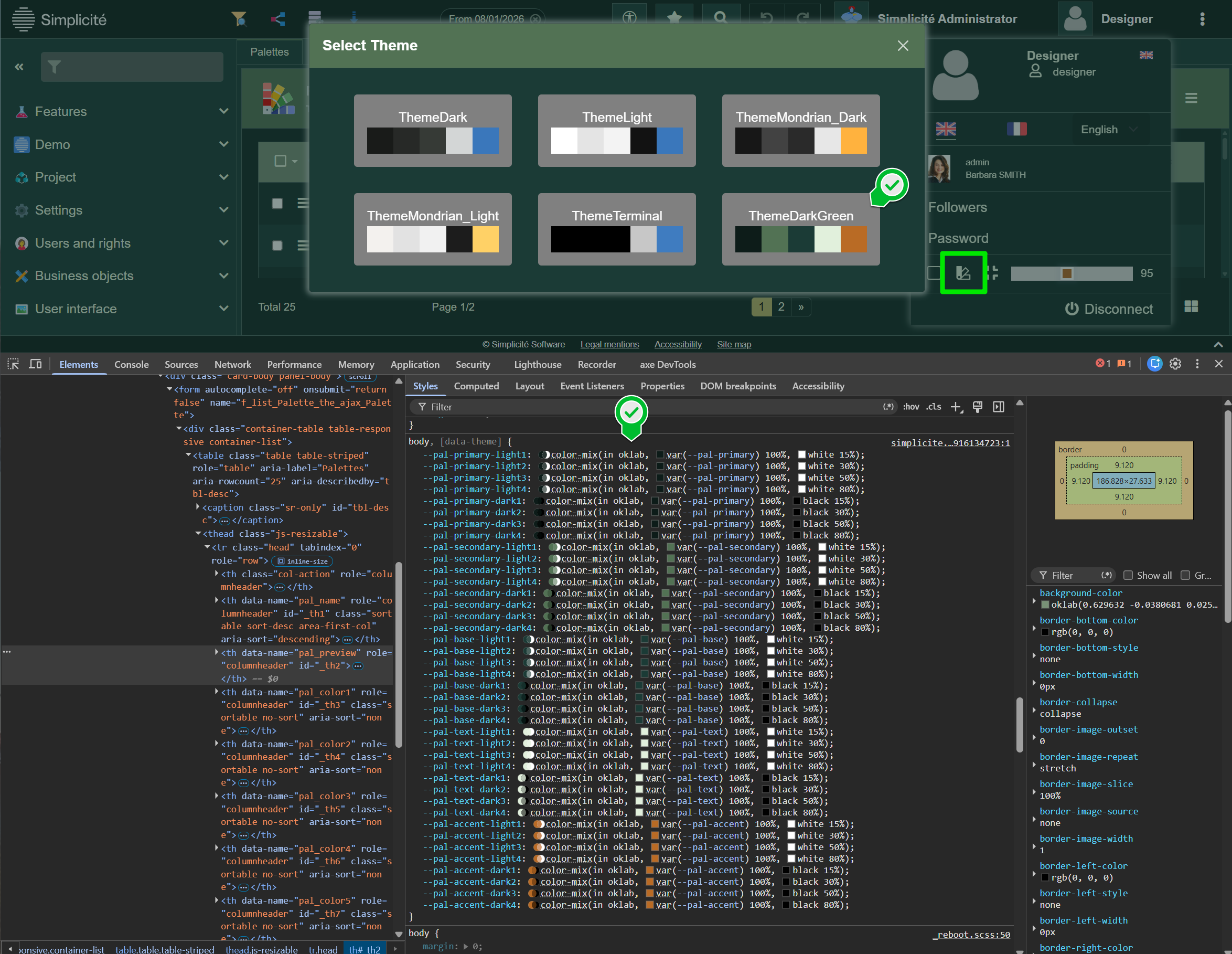Toggle the .cls classes button

tap(934, 407)
